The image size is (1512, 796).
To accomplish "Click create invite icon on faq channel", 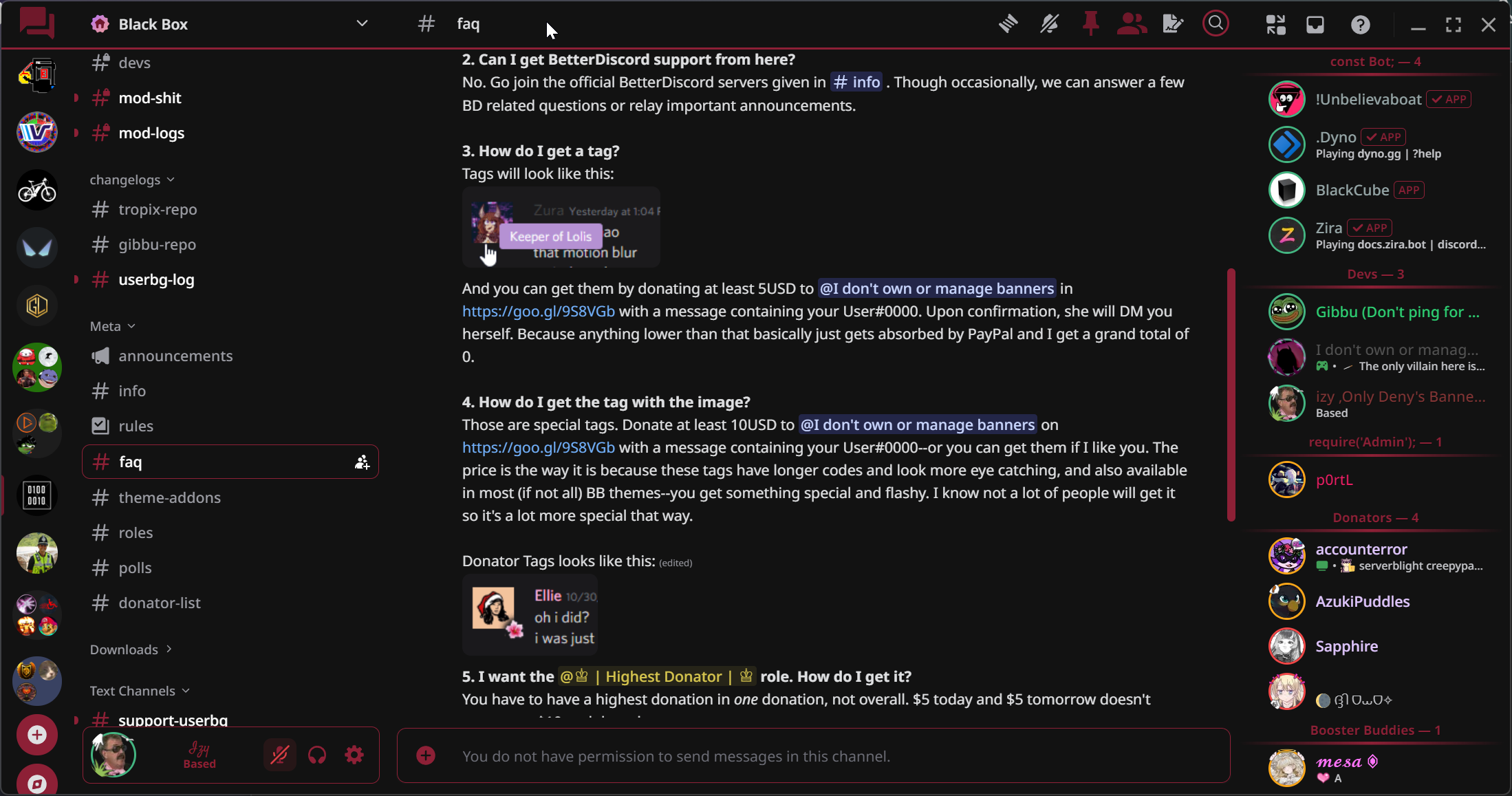I will pos(362,462).
